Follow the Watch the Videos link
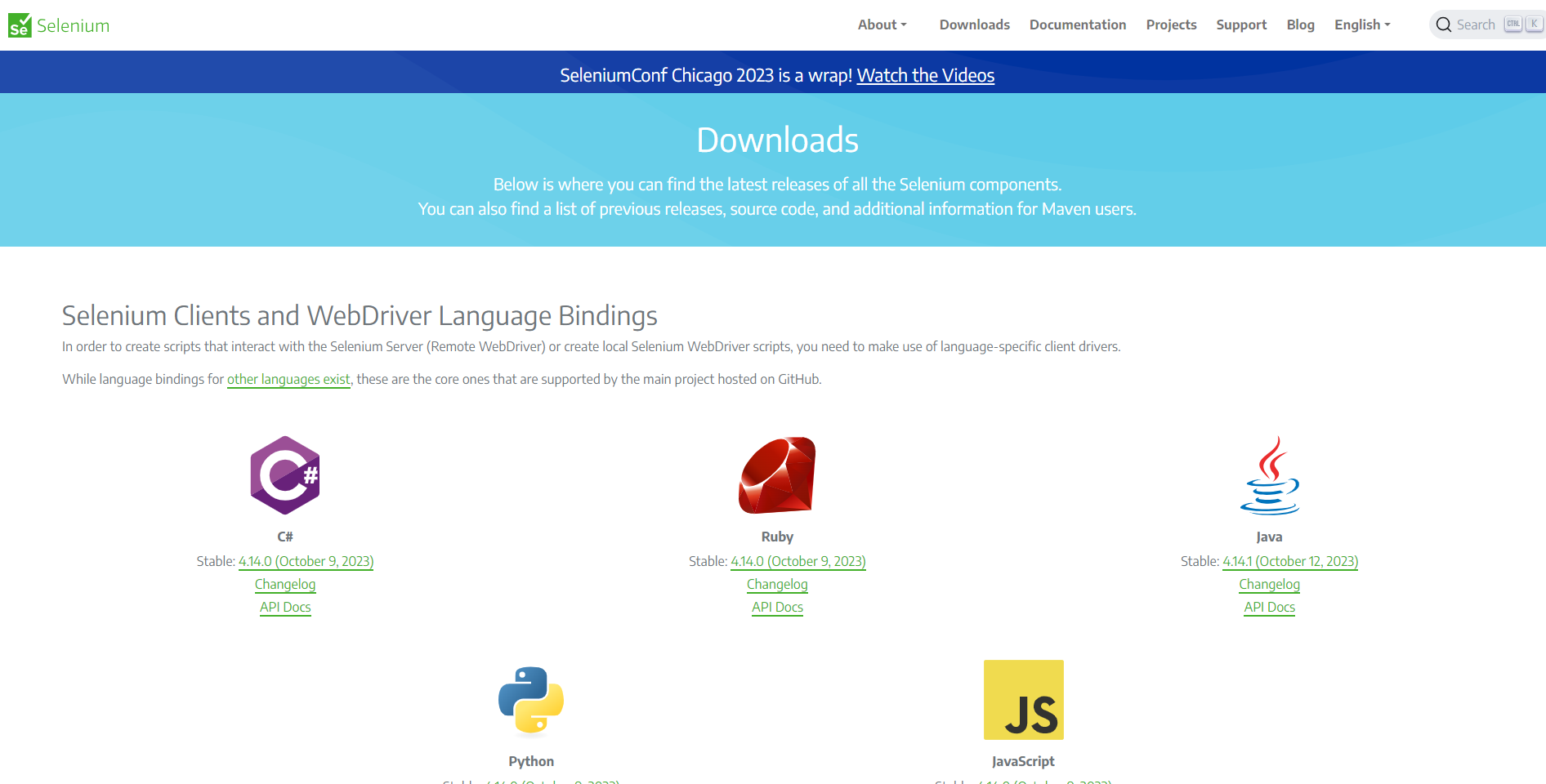 [x=925, y=75]
